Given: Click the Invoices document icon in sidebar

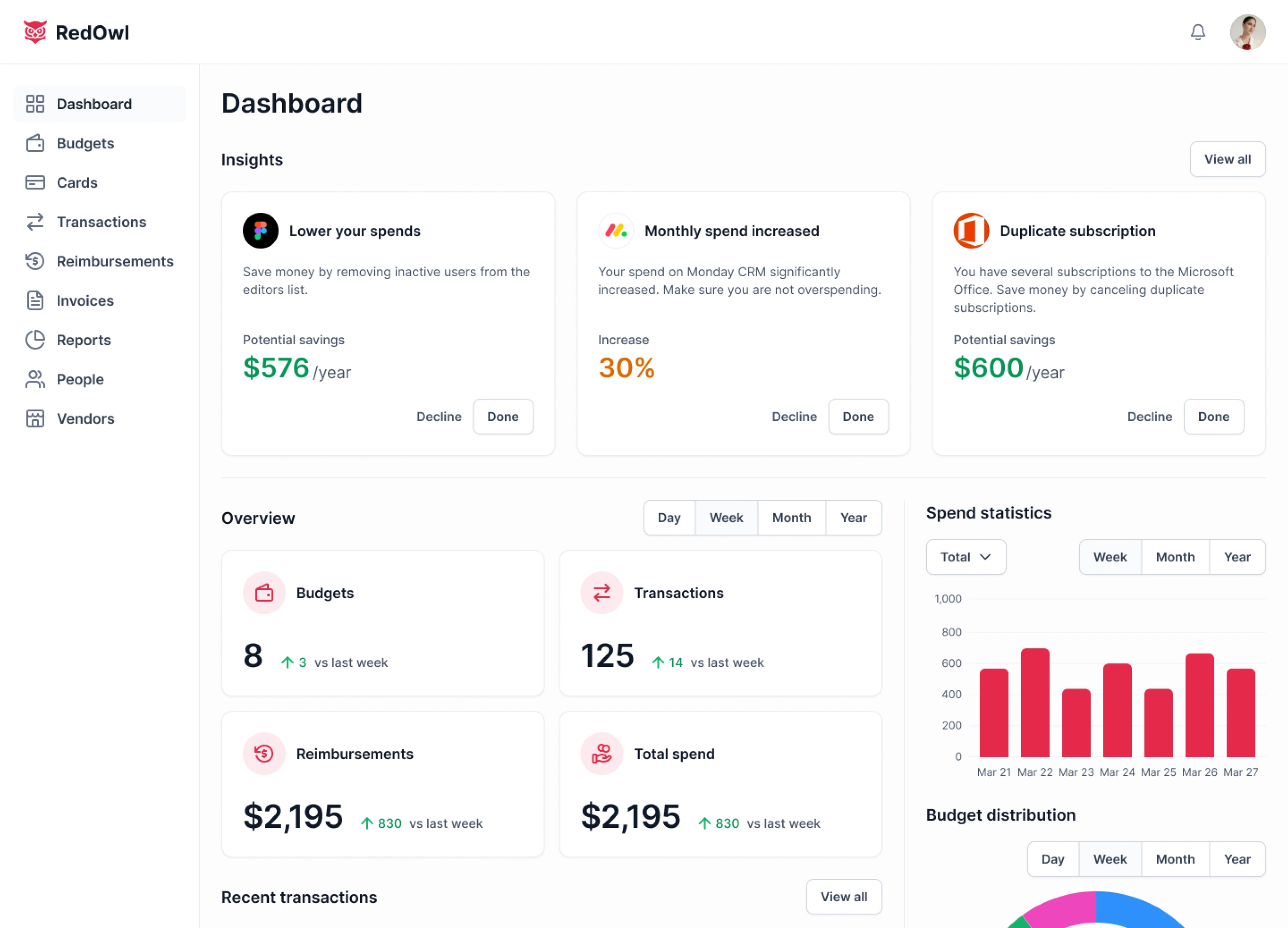Looking at the screenshot, I should pyautogui.click(x=35, y=300).
